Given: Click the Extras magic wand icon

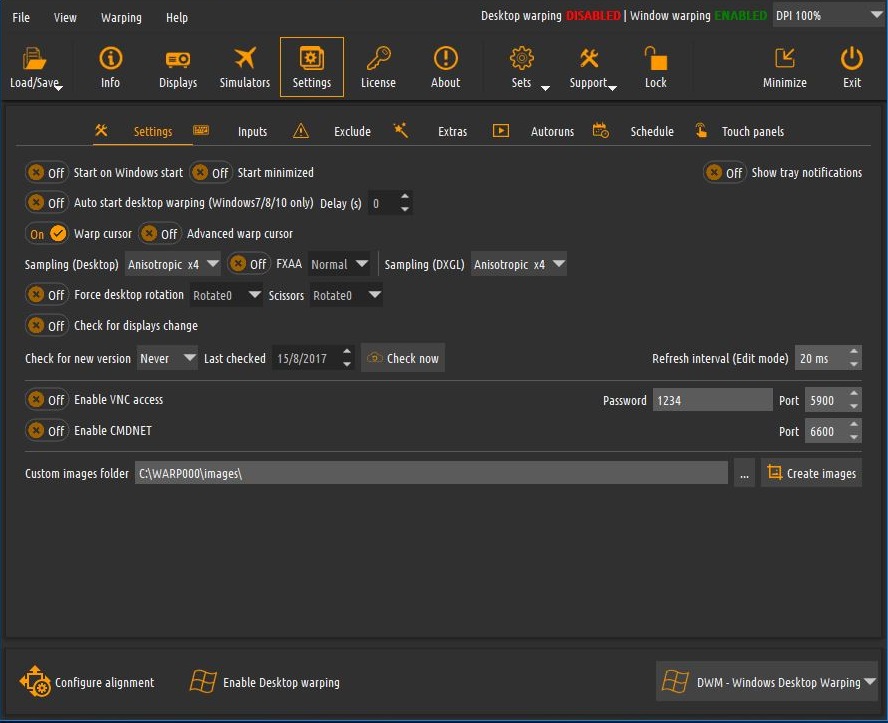Looking at the screenshot, I should click(x=400, y=130).
